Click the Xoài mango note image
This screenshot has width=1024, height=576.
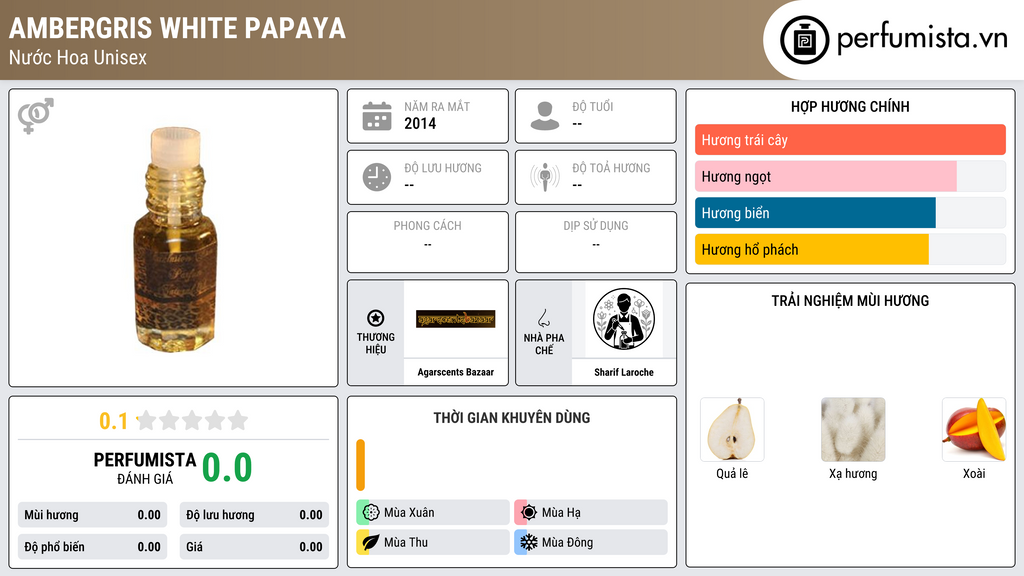[974, 430]
